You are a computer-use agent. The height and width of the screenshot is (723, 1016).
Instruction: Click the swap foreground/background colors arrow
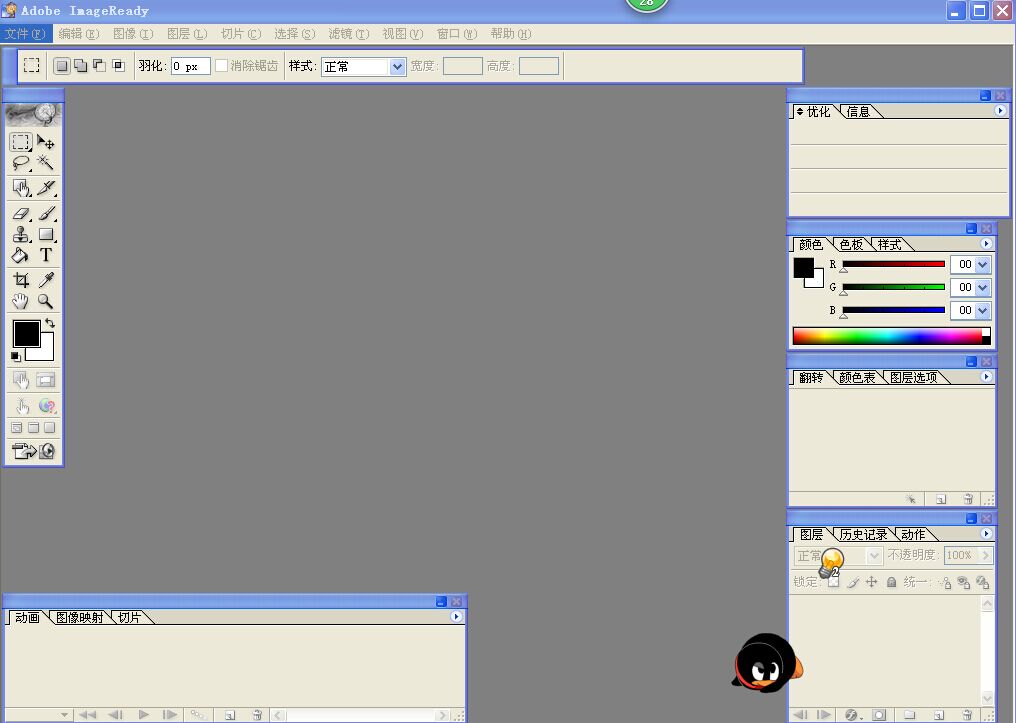point(50,323)
